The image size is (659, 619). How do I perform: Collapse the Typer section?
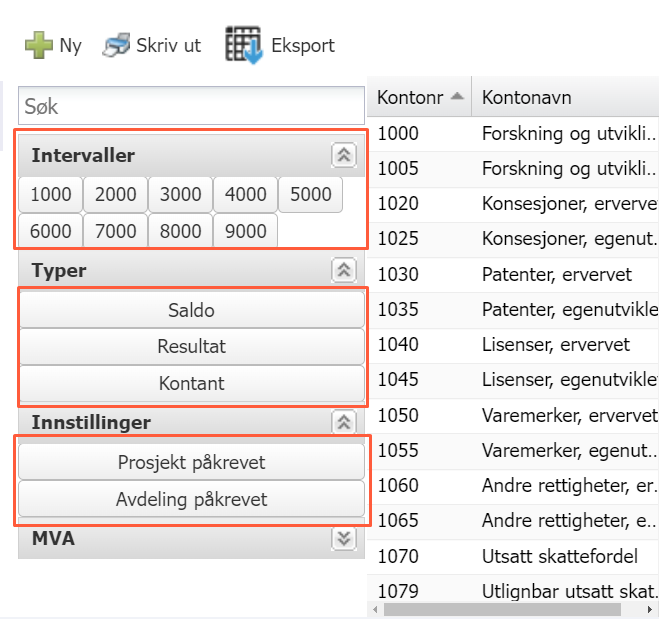[x=343, y=270]
